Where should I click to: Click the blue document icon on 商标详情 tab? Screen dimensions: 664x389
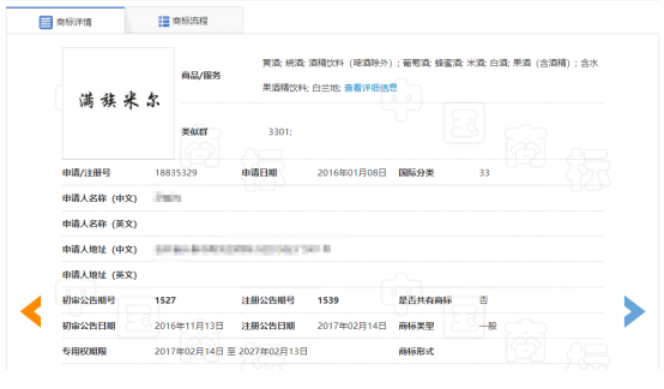45,22
